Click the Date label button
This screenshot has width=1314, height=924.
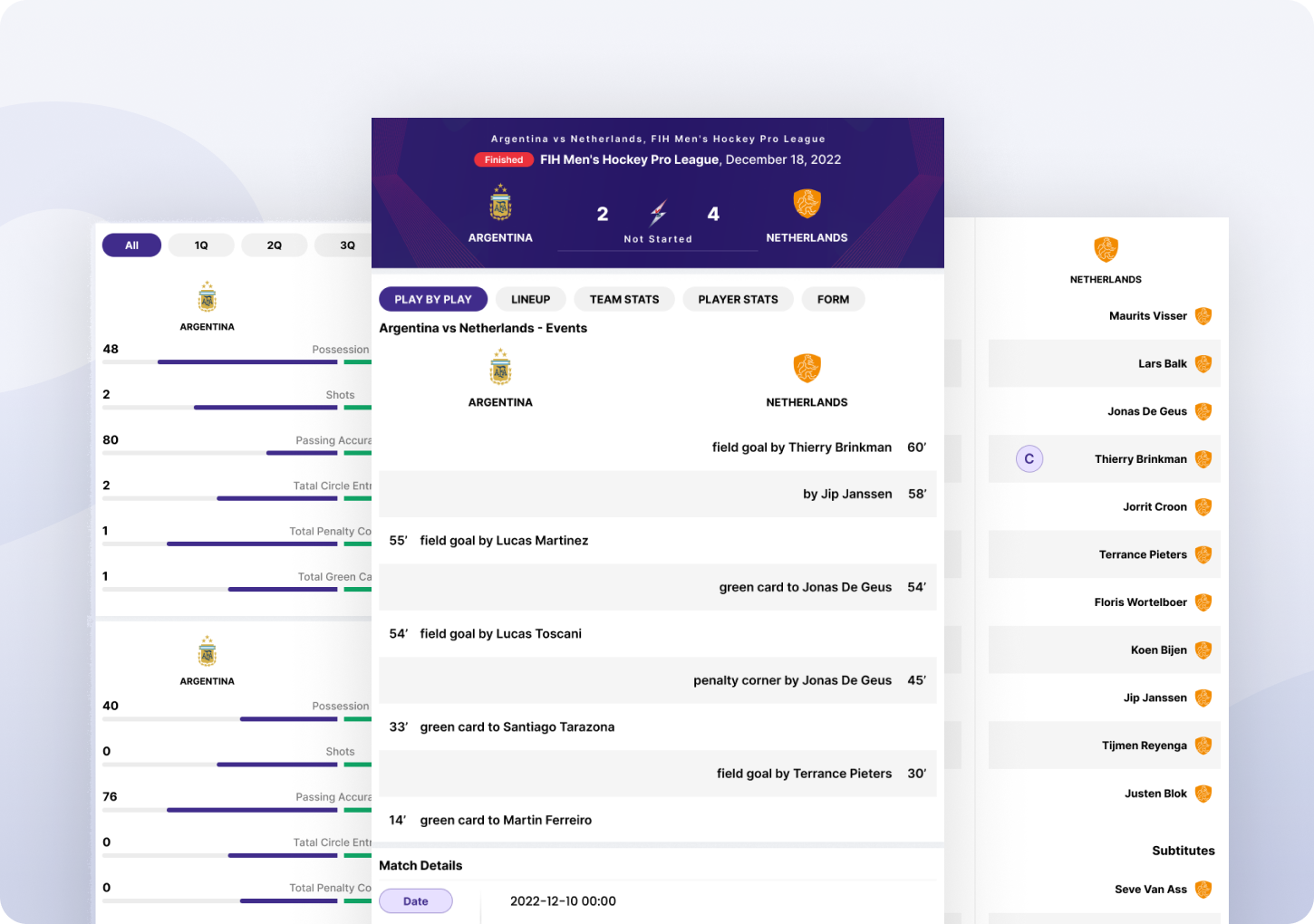click(x=416, y=901)
